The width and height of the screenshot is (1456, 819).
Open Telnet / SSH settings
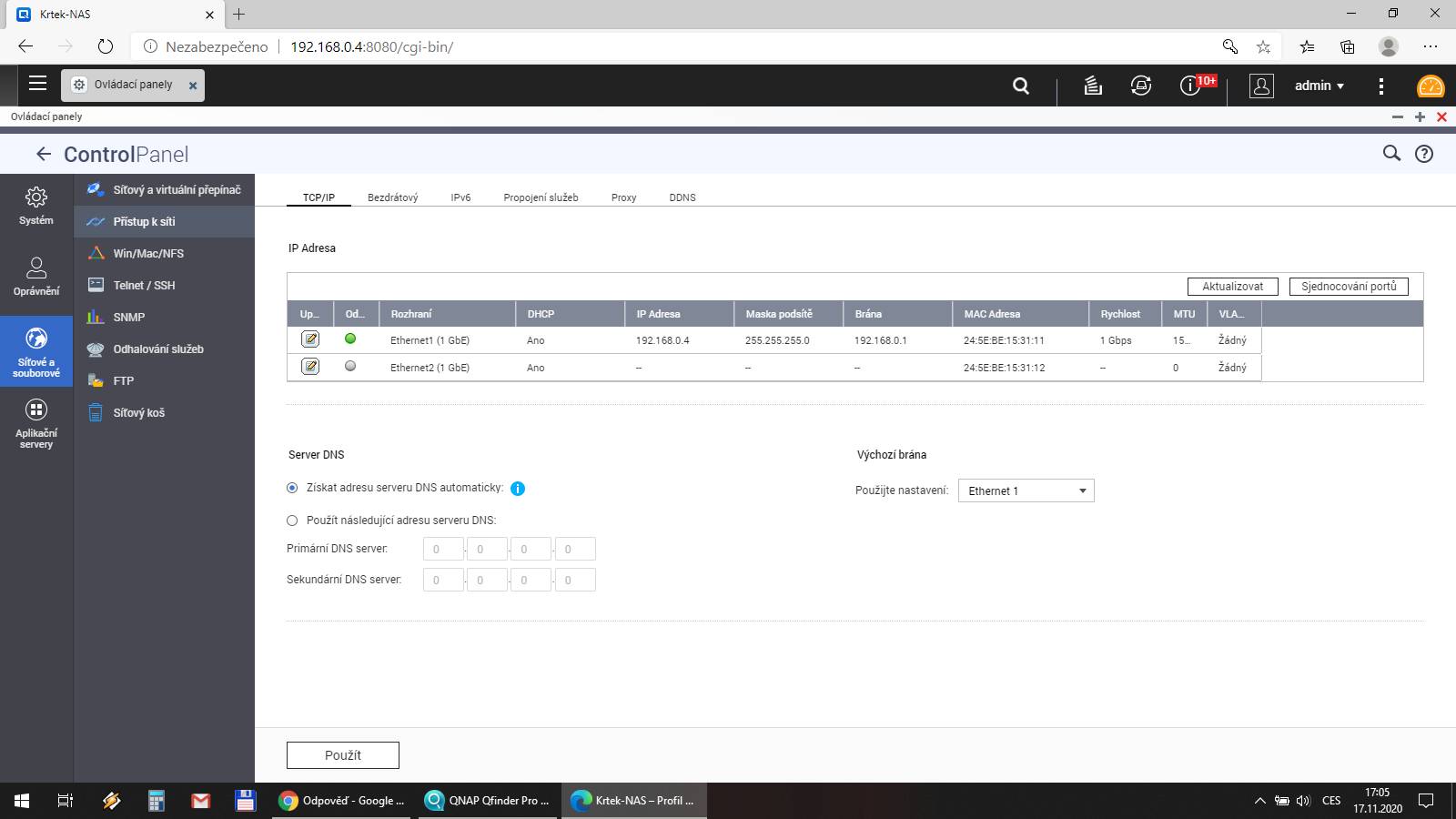tap(164, 285)
